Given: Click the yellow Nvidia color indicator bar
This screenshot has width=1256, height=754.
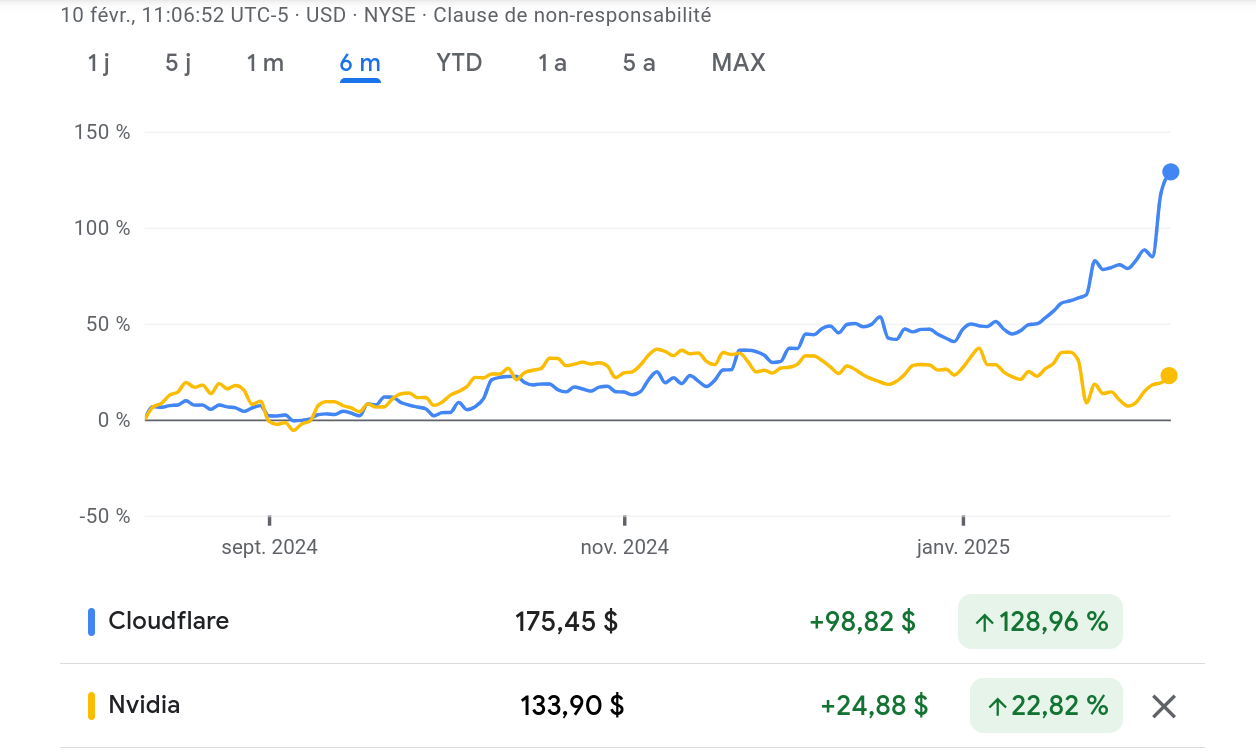Looking at the screenshot, I should [x=91, y=705].
